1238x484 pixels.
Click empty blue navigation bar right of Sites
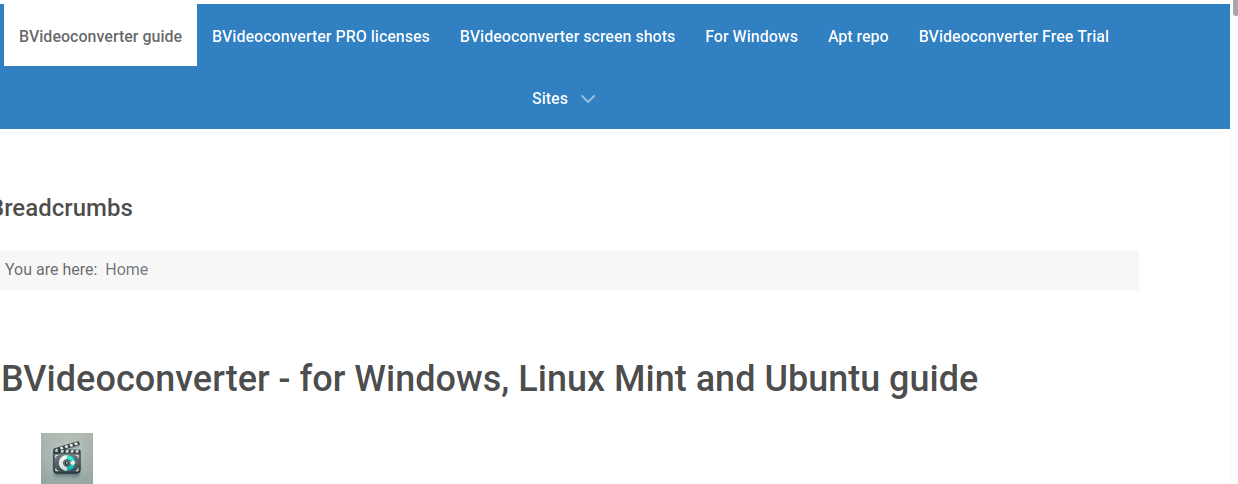[900, 99]
